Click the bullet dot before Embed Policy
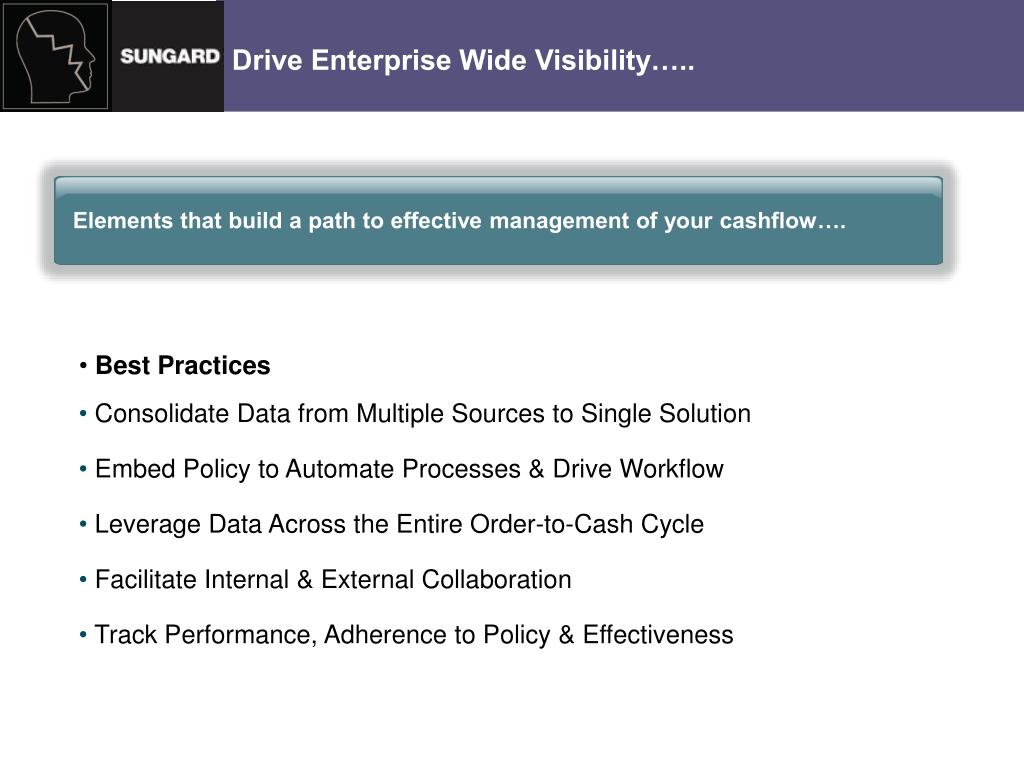1024x768 pixels. [83, 469]
